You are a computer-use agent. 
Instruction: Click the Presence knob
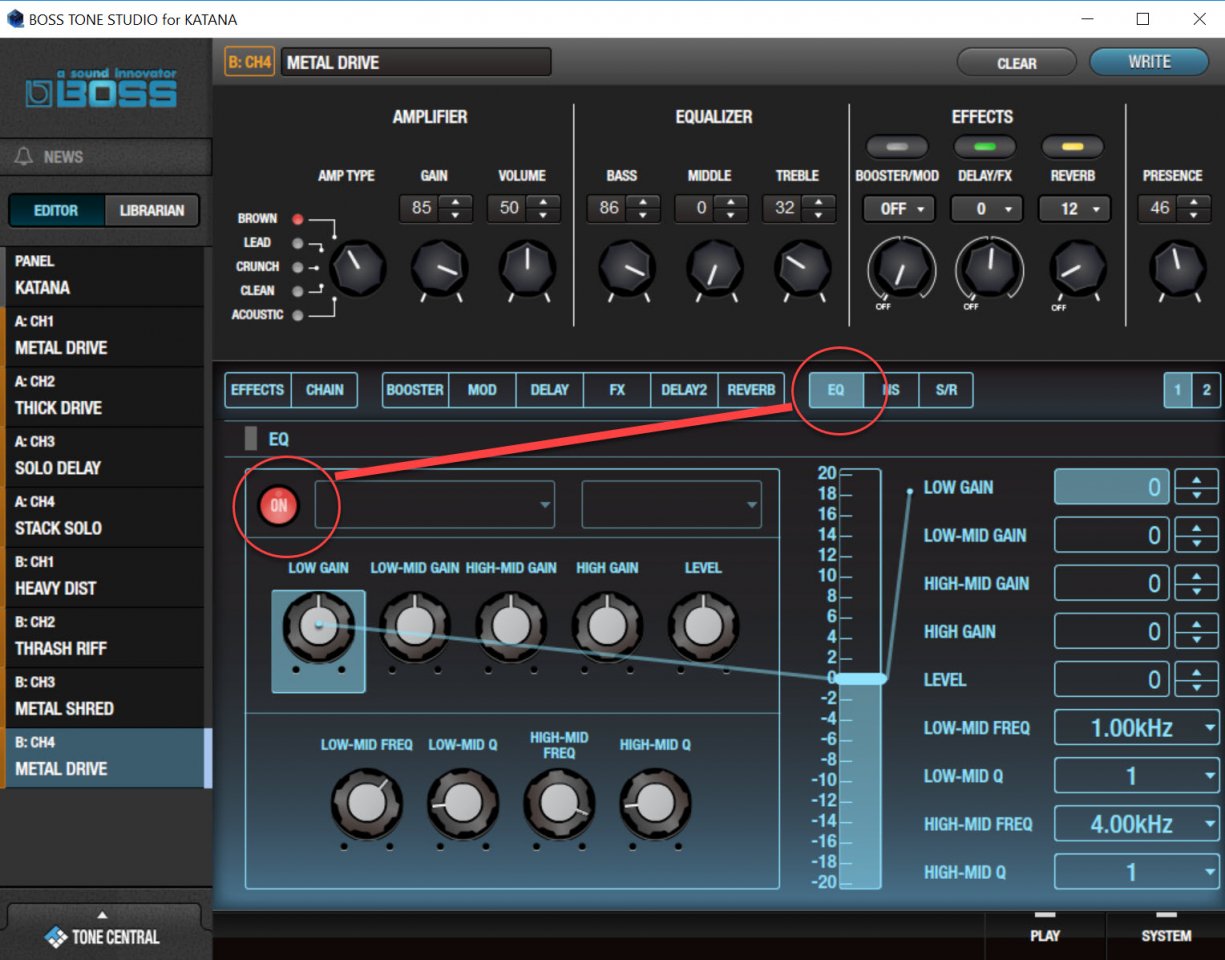click(1178, 267)
